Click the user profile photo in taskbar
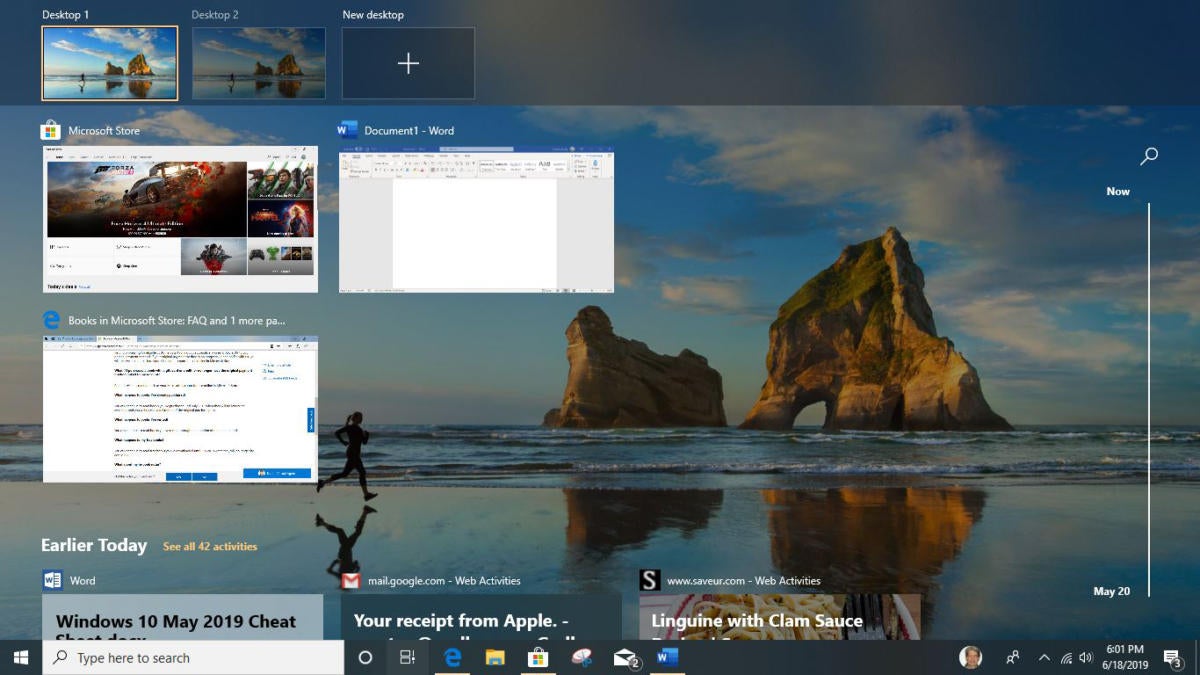This screenshot has width=1200, height=675. click(970, 657)
